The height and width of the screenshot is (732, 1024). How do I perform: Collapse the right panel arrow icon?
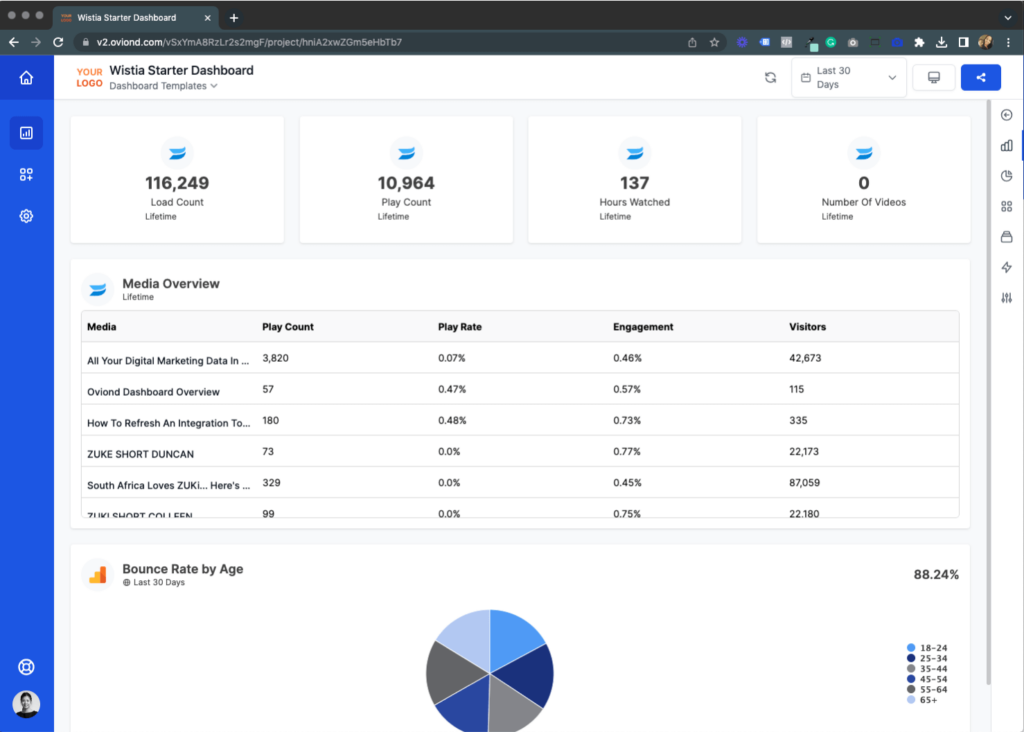tap(1006, 115)
